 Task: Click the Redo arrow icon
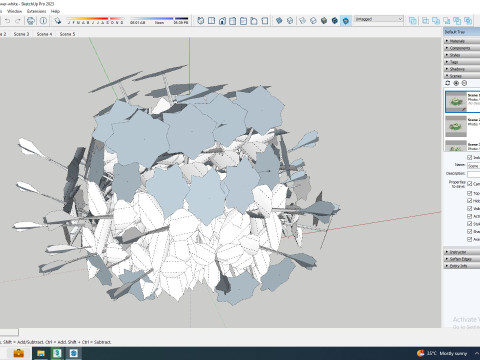pyautogui.click(x=18, y=21)
